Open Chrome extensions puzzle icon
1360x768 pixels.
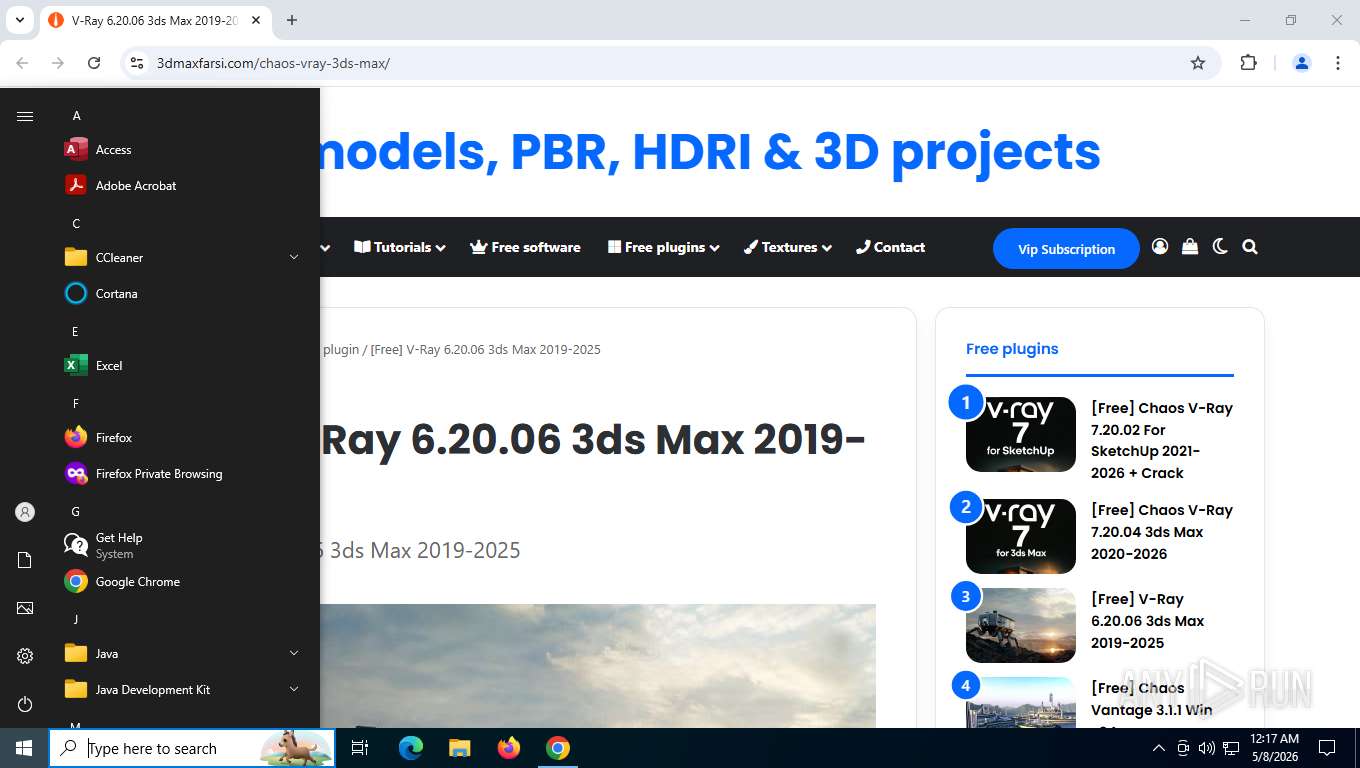tap(1248, 63)
